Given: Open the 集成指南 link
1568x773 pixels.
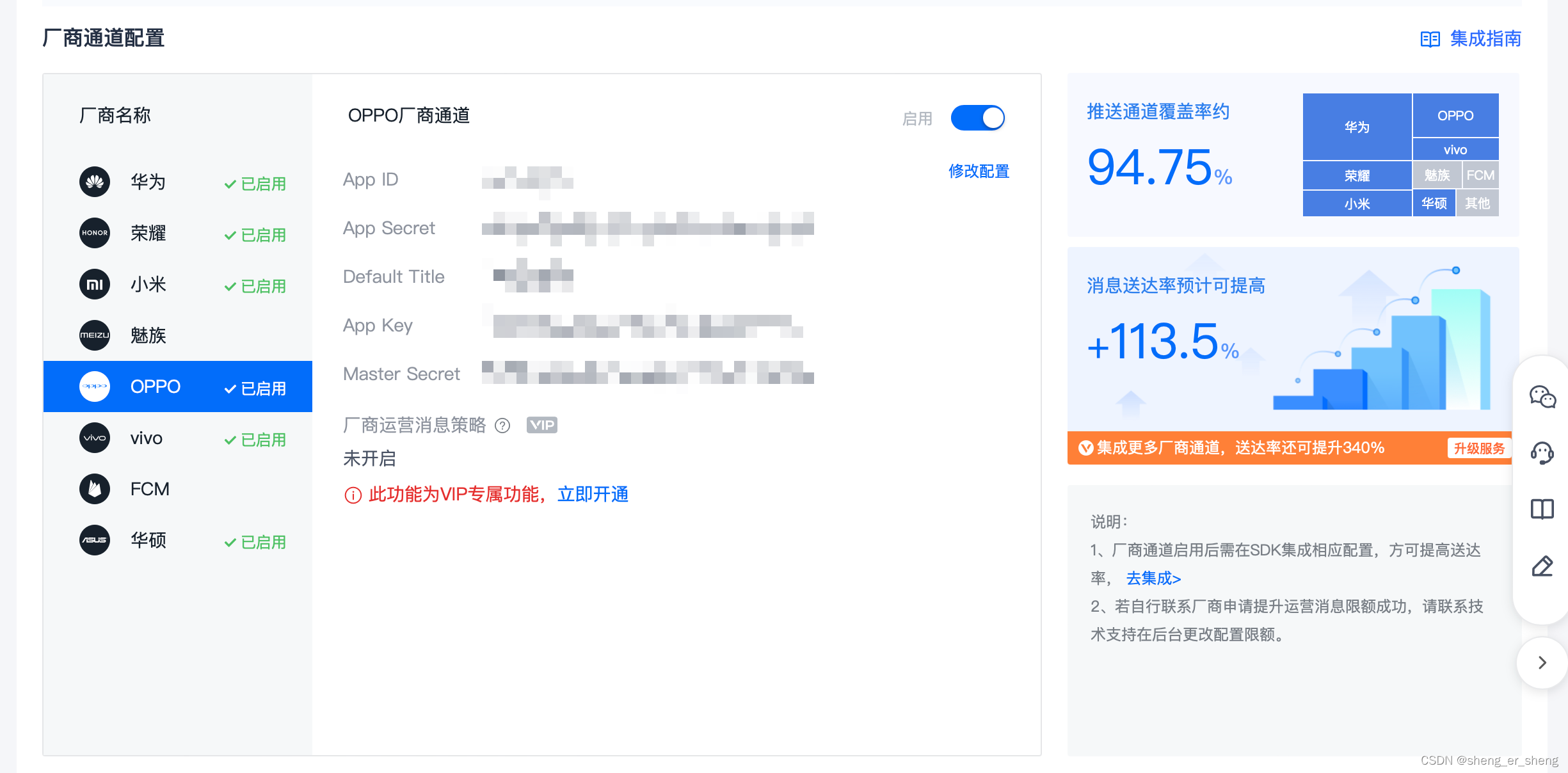Looking at the screenshot, I should 1485,39.
